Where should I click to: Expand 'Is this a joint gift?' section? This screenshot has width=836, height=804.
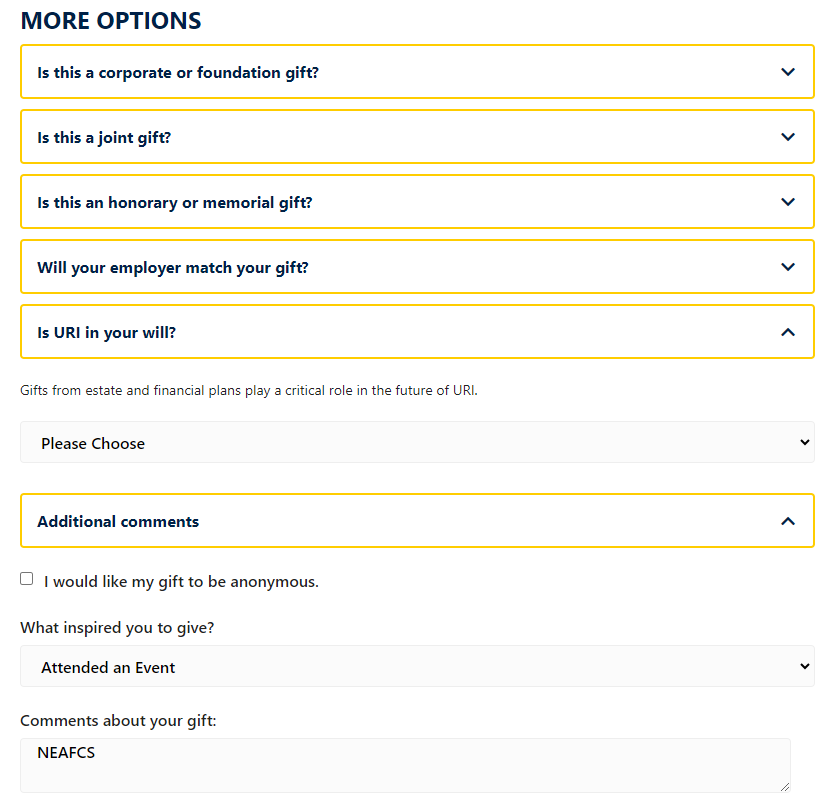tap(417, 137)
